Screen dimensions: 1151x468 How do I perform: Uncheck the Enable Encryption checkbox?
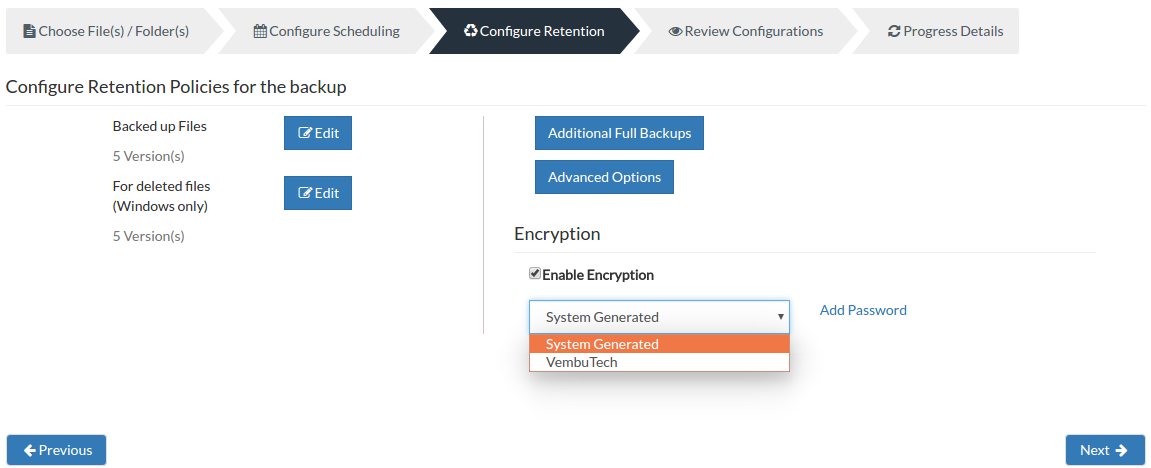pos(535,274)
